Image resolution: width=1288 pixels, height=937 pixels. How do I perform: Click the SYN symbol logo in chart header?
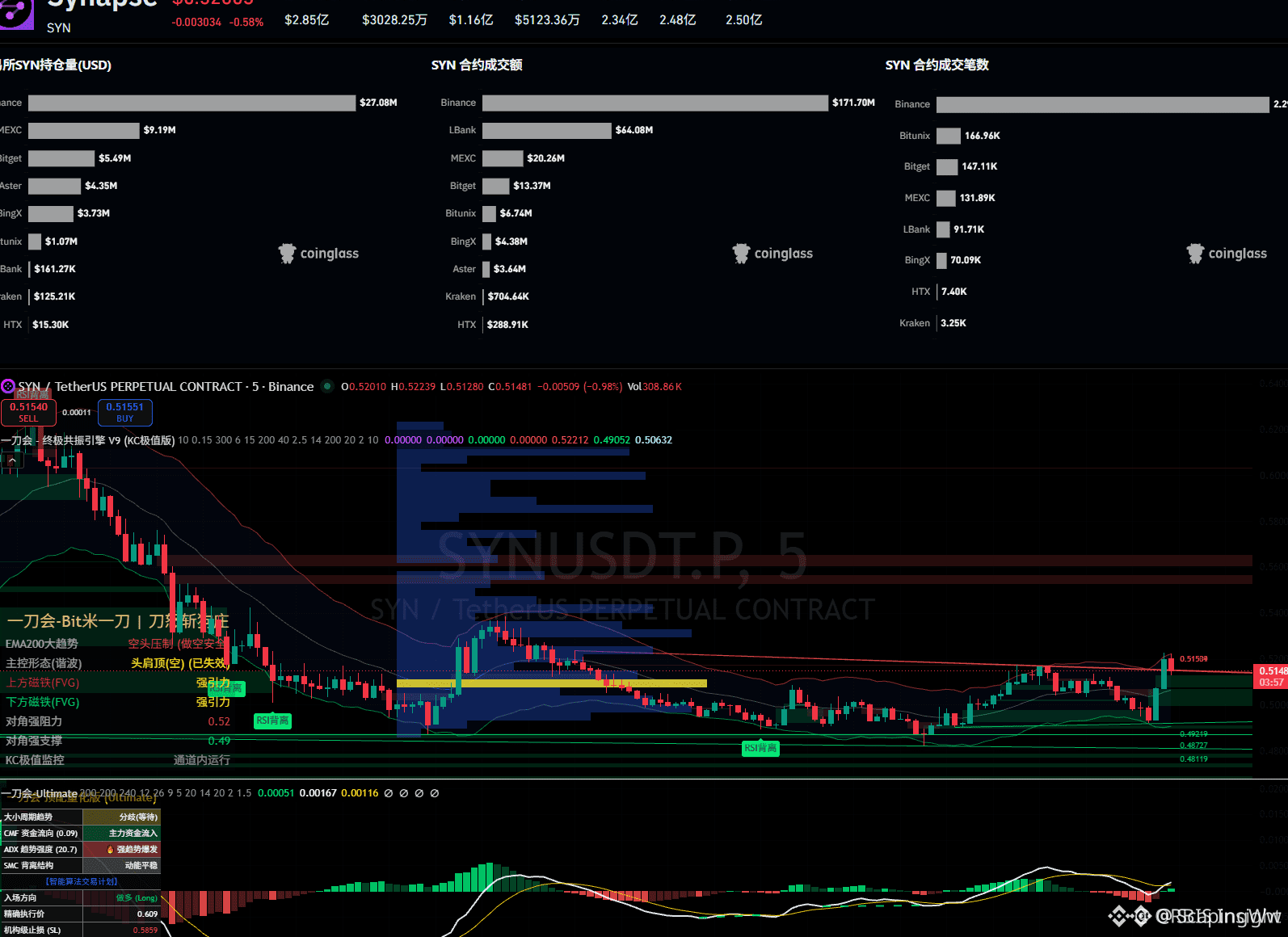[x=8, y=386]
